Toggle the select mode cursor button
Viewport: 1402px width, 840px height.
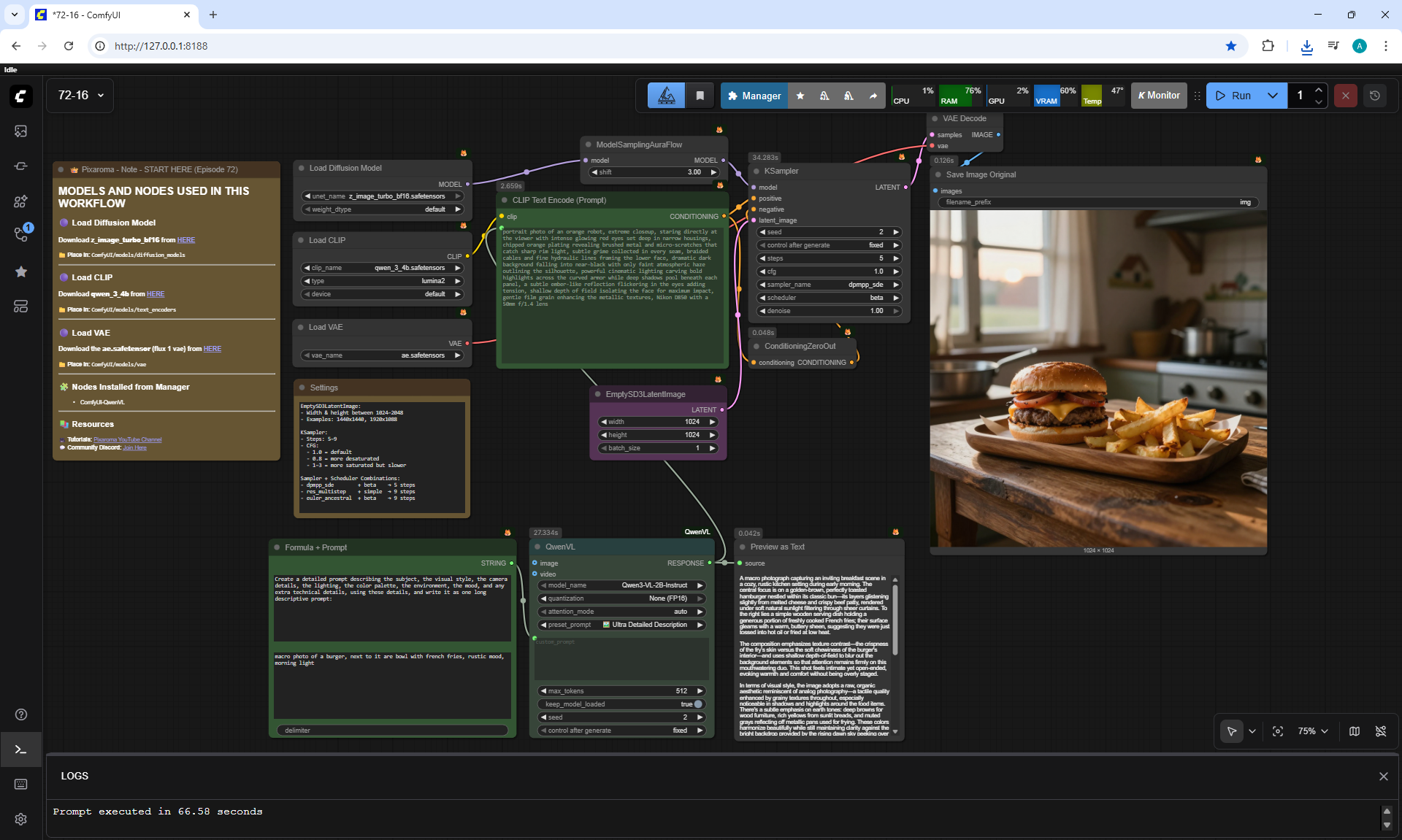(x=1231, y=731)
